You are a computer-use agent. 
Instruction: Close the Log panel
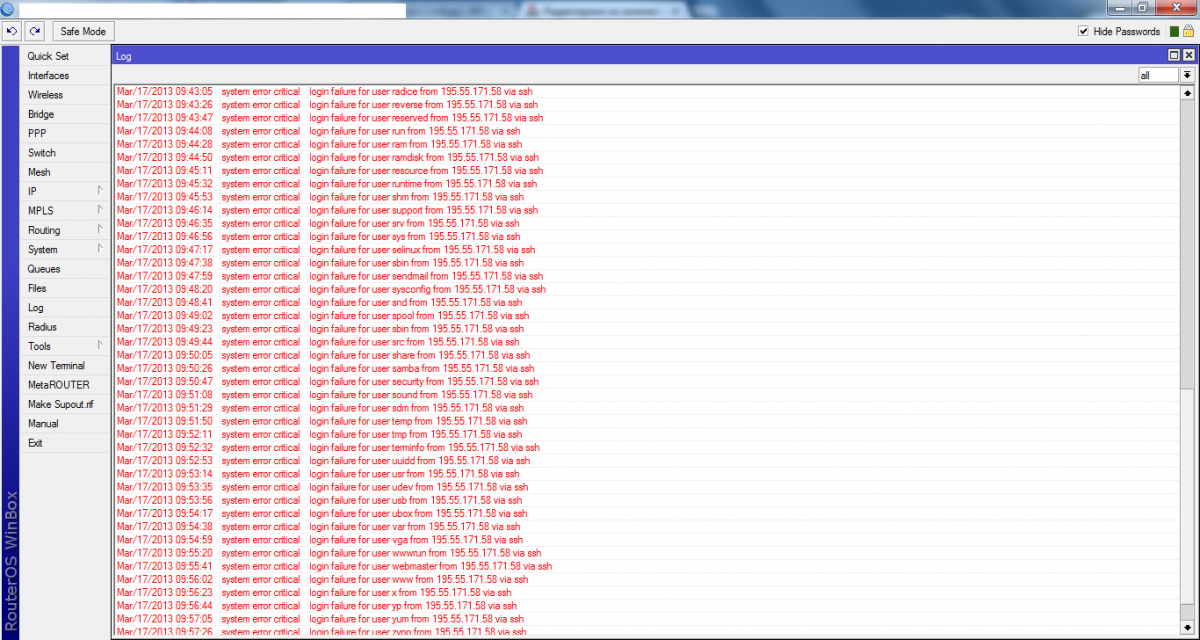click(1188, 56)
